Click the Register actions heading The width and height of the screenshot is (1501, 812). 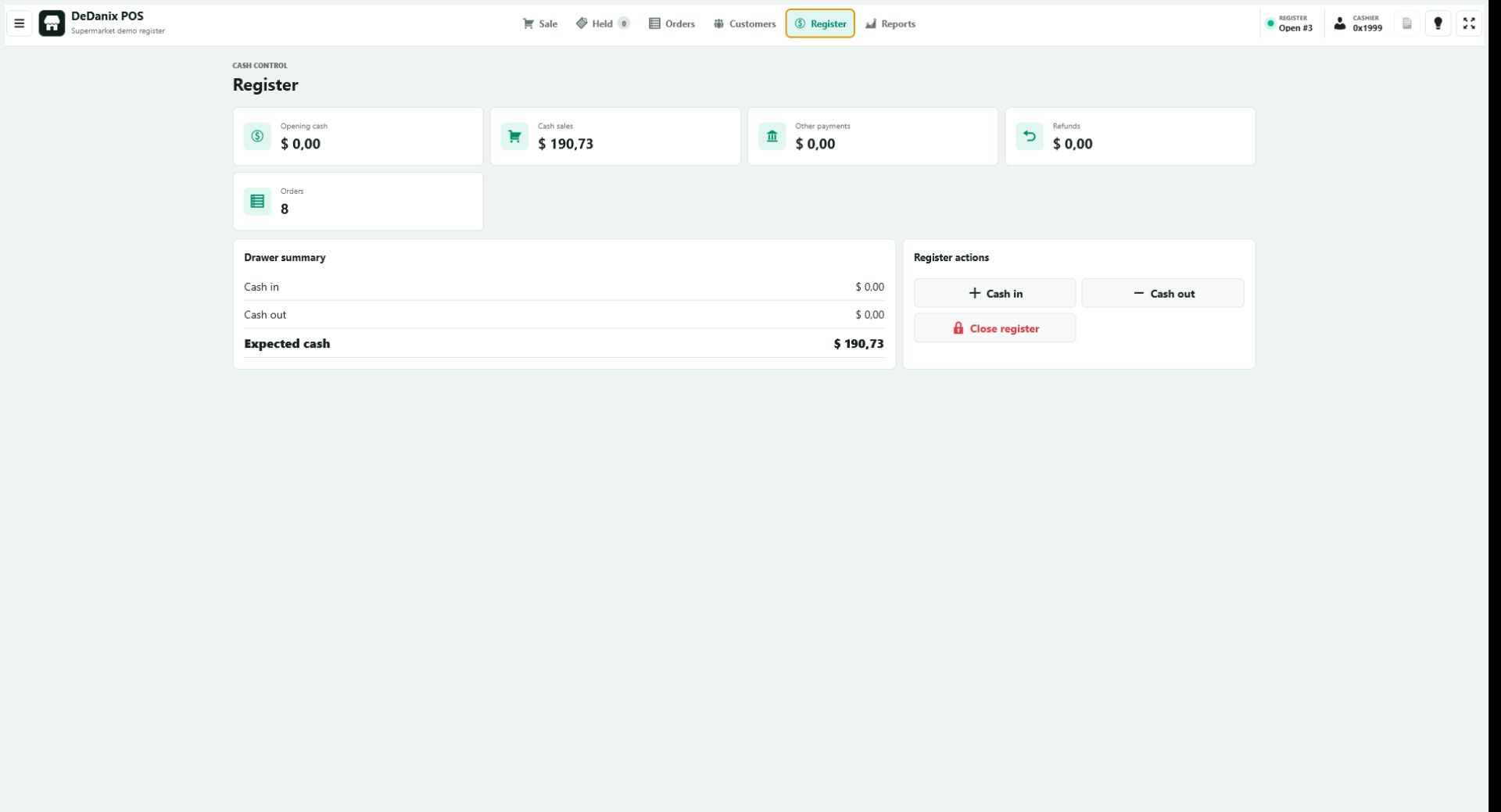click(951, 257)
